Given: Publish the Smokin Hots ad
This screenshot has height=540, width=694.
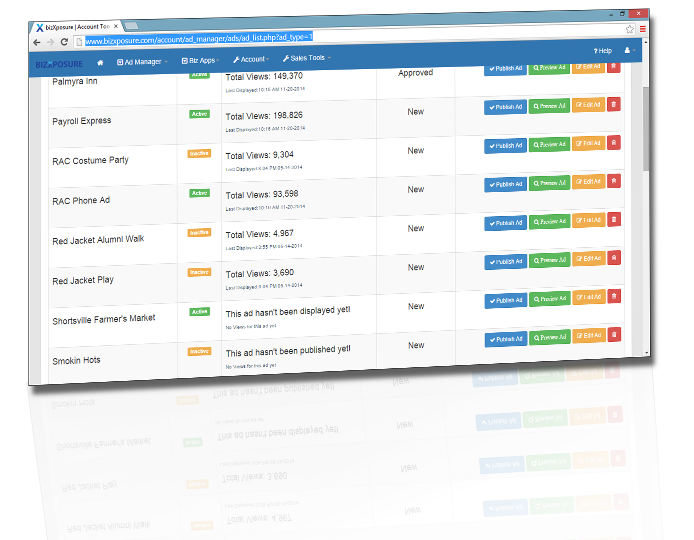Looking at the screenshot, I should (x=506, y=339).
